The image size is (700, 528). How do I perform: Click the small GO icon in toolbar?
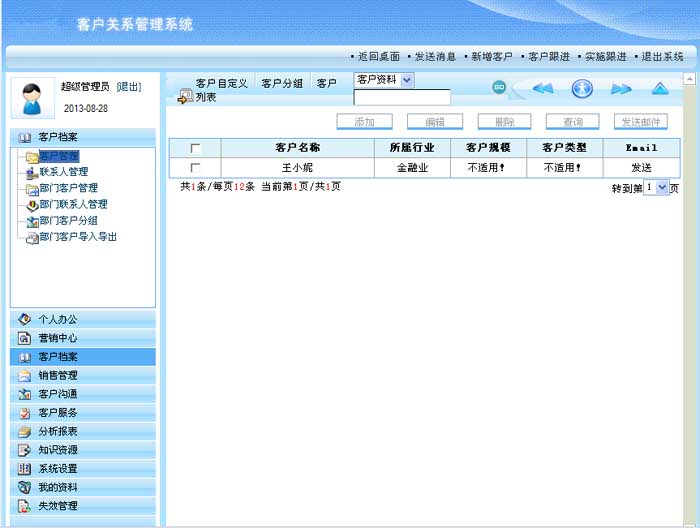pyautogui.click(x=498, y=88)
